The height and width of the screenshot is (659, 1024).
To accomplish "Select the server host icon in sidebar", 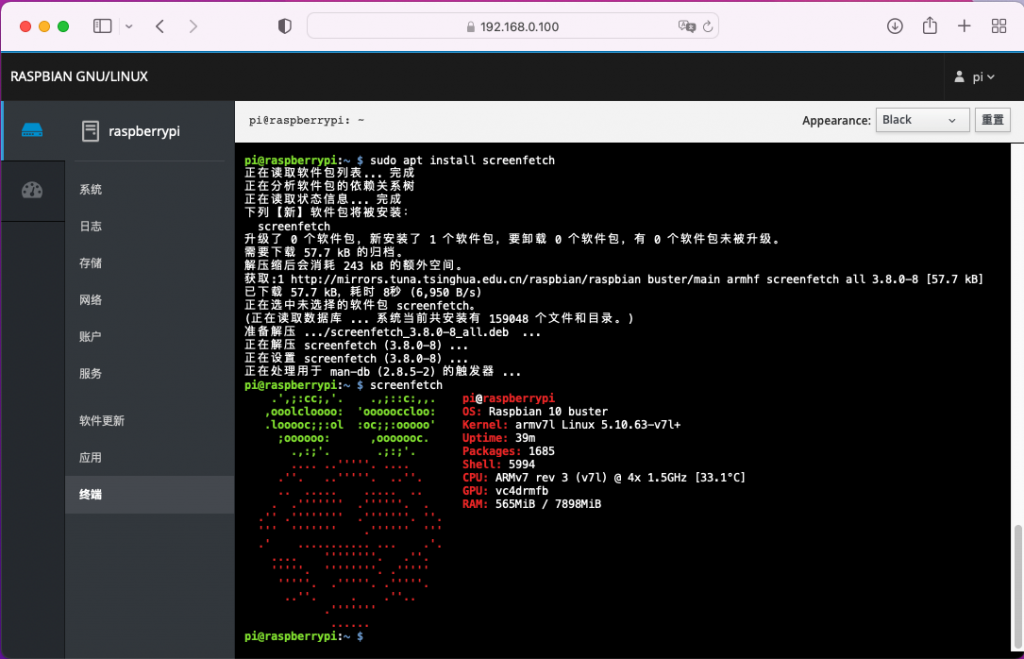I will point(33,130).
